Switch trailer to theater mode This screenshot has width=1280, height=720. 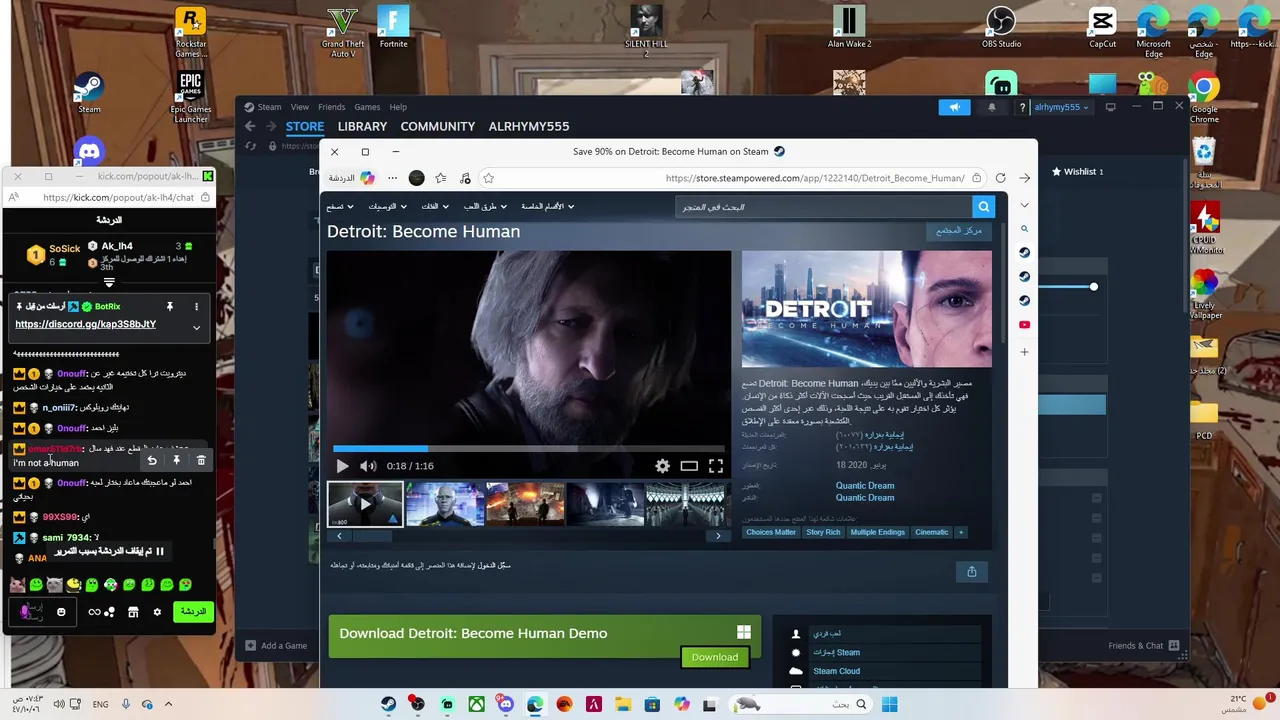(x=689, y=466)
